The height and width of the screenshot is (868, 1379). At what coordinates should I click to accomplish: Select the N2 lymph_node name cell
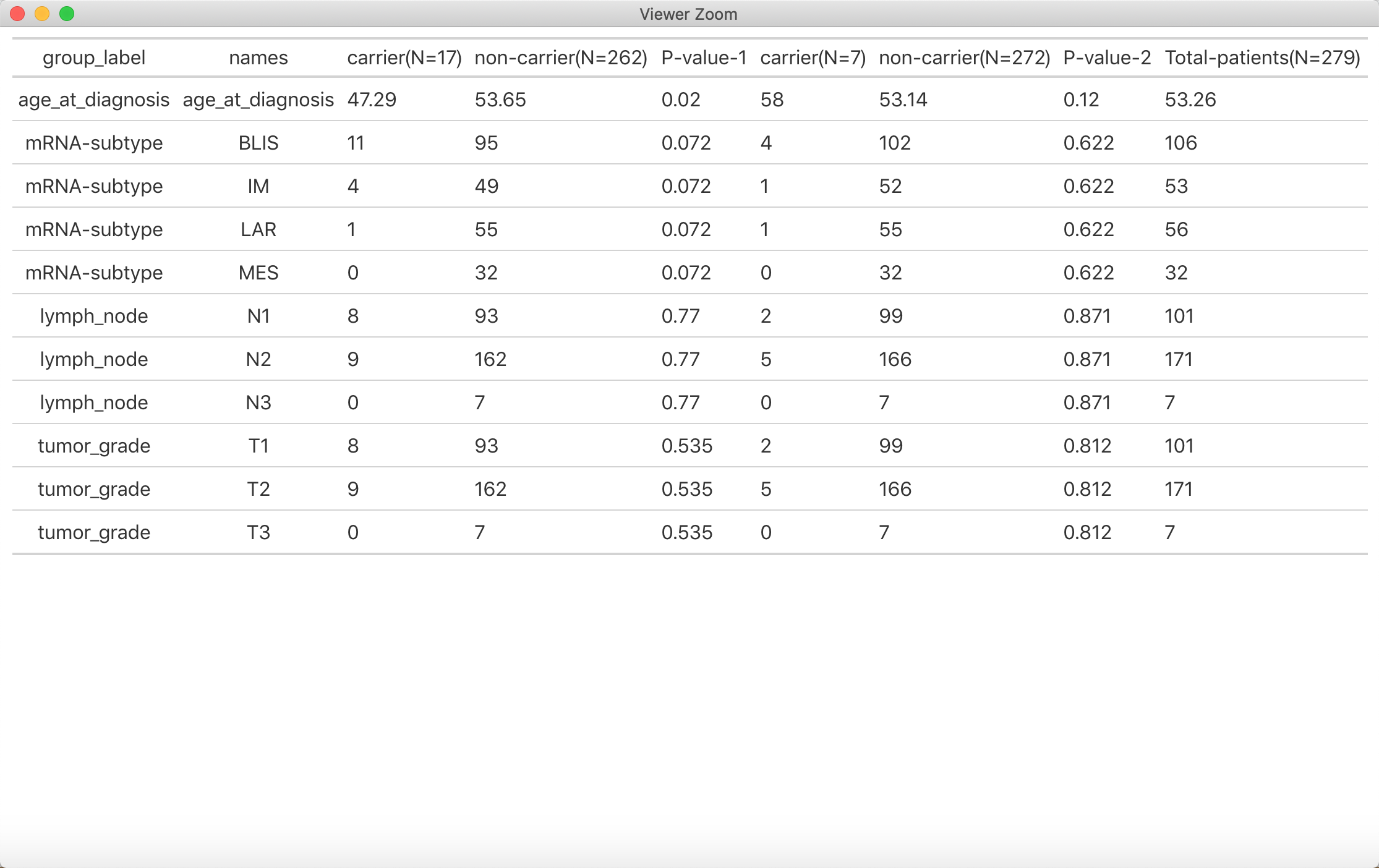click(x=258, y=359)
